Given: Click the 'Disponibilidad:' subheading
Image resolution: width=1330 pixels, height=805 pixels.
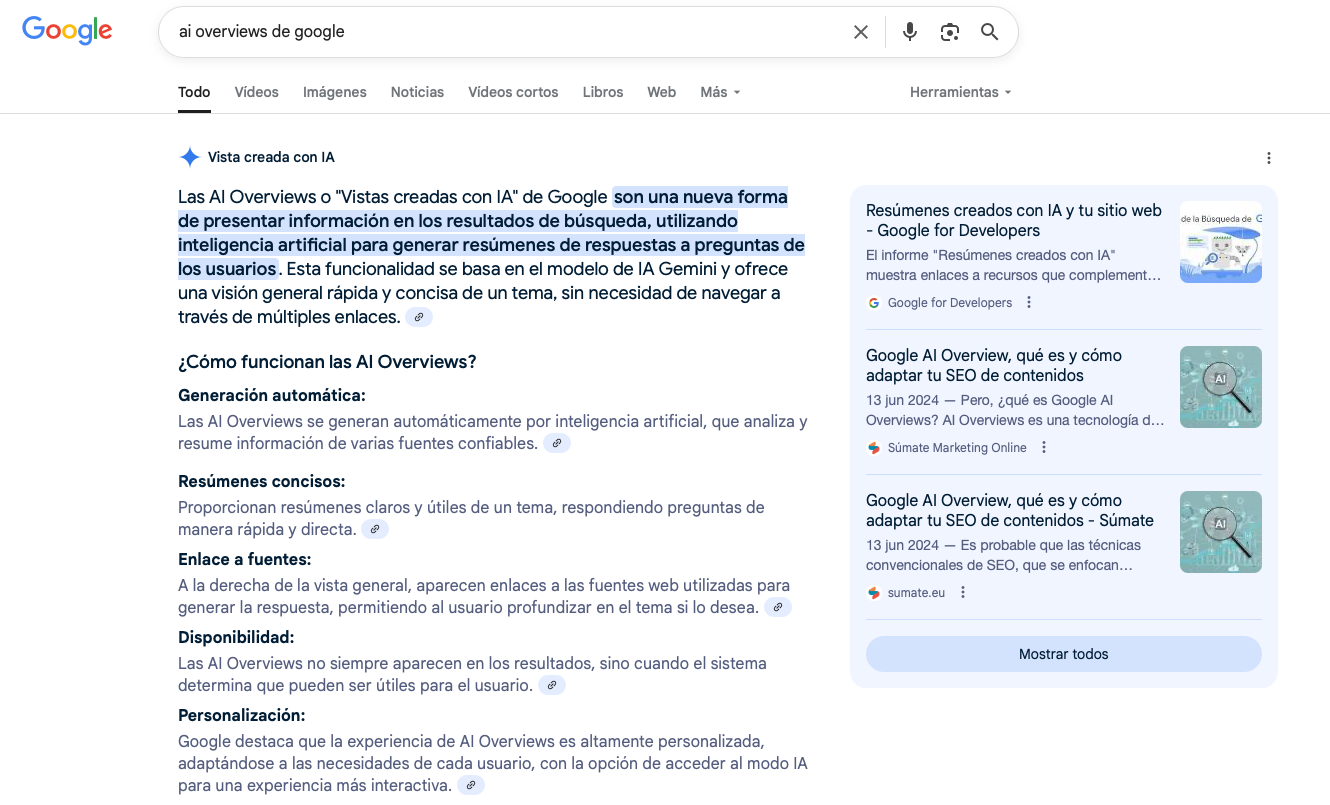Looking at the screenshot, I should 236,637.
